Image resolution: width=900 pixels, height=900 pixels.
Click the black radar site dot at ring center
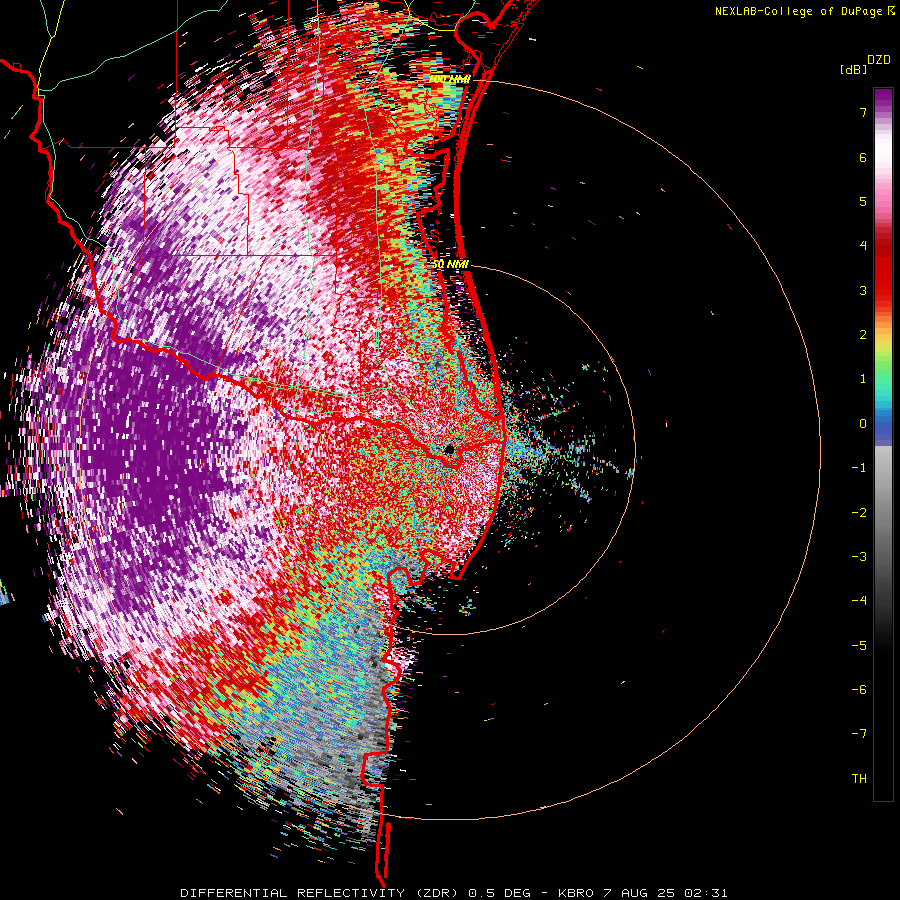449,449
